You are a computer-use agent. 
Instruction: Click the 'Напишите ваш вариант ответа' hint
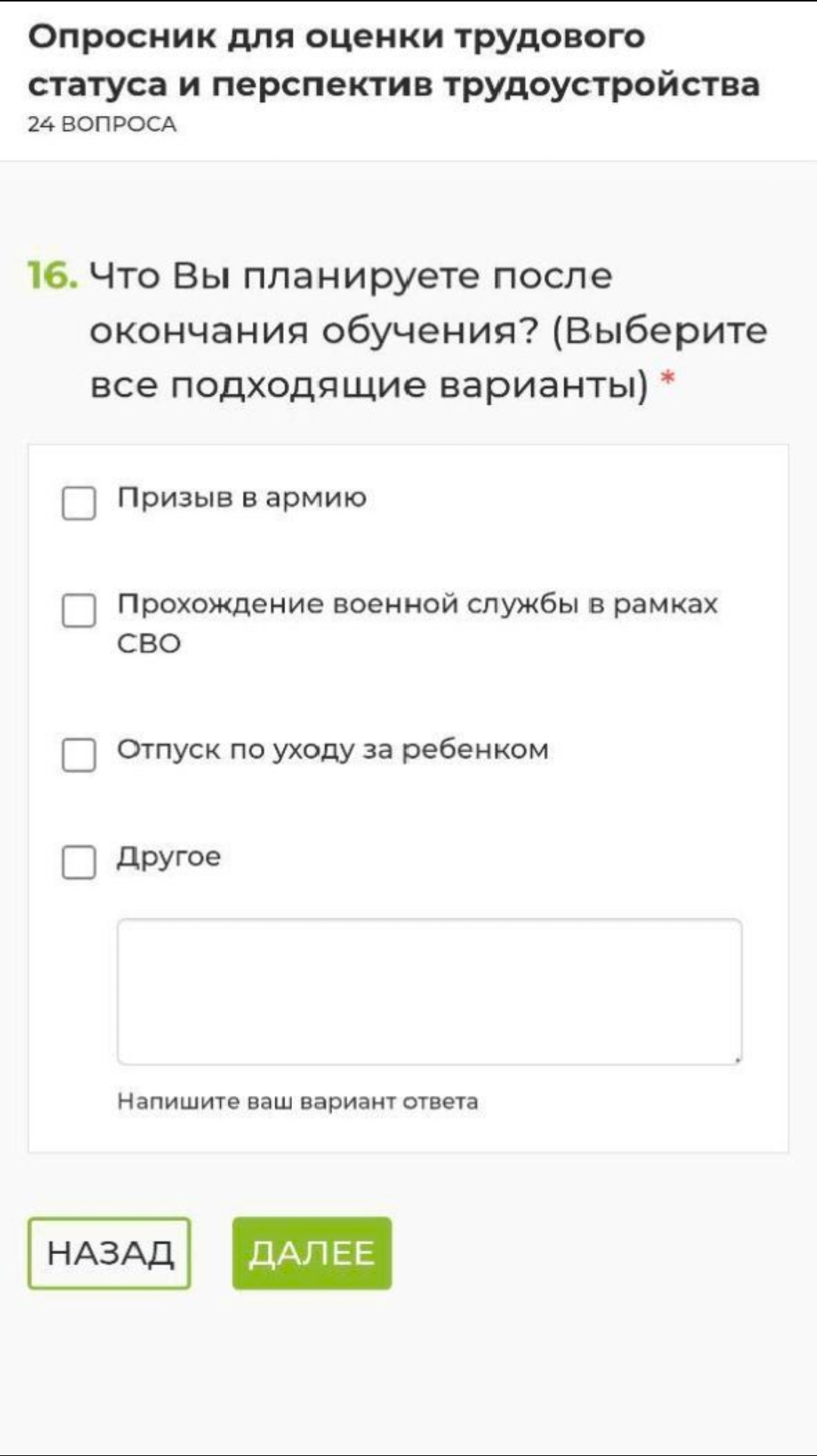pyautogui.click(x=297, y=1101)
